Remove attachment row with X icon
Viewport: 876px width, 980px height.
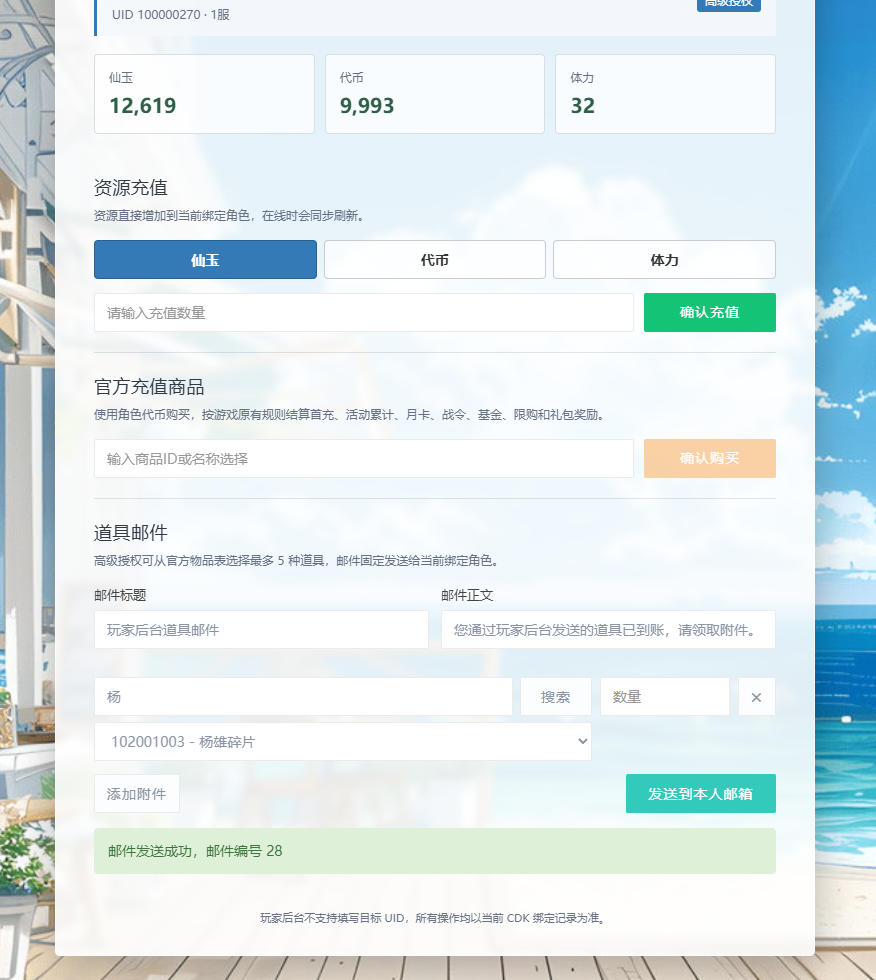point(757,697)
